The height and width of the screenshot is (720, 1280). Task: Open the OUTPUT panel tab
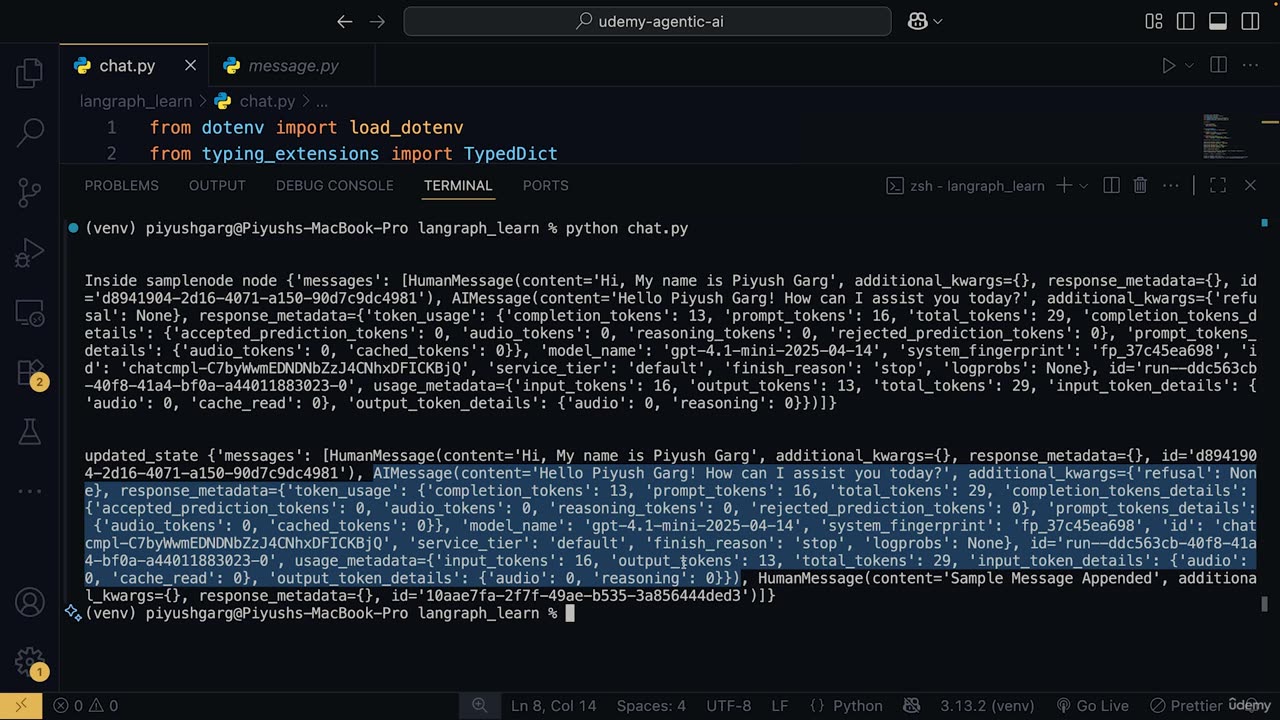(217, 185)
